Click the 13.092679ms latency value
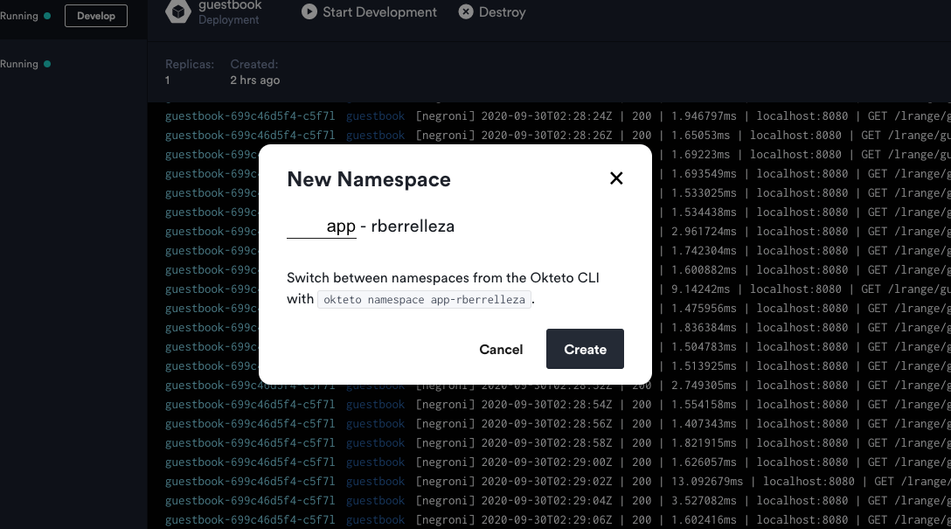 click(707, 482)
